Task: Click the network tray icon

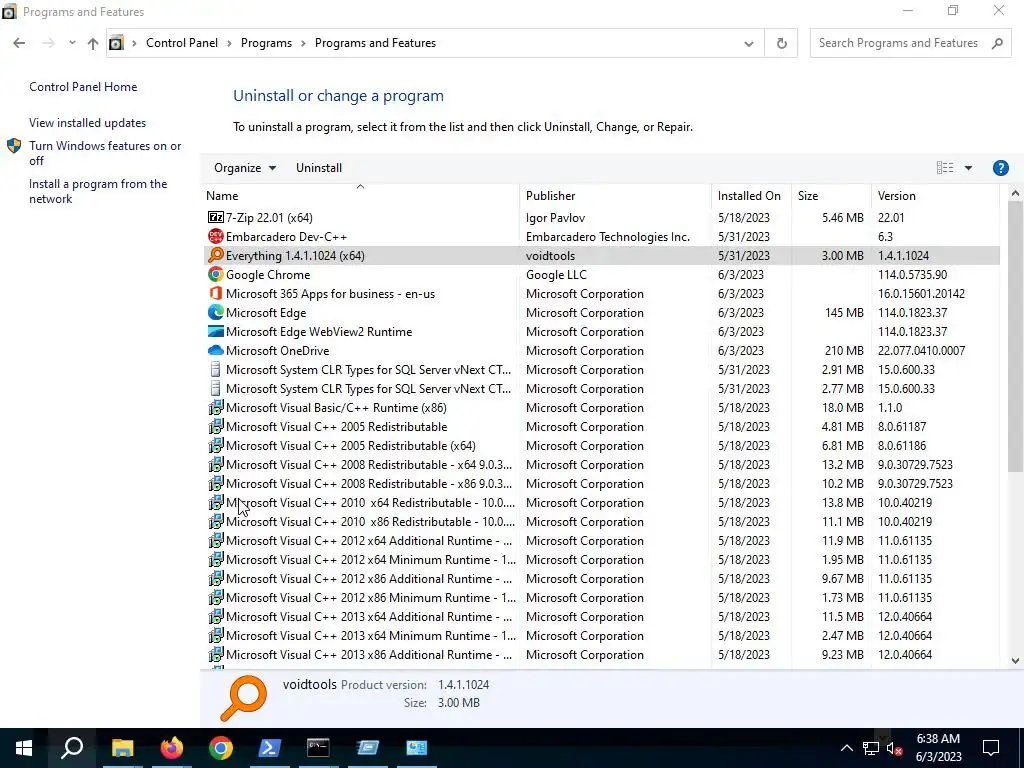Action: click(x=871, y=748)
